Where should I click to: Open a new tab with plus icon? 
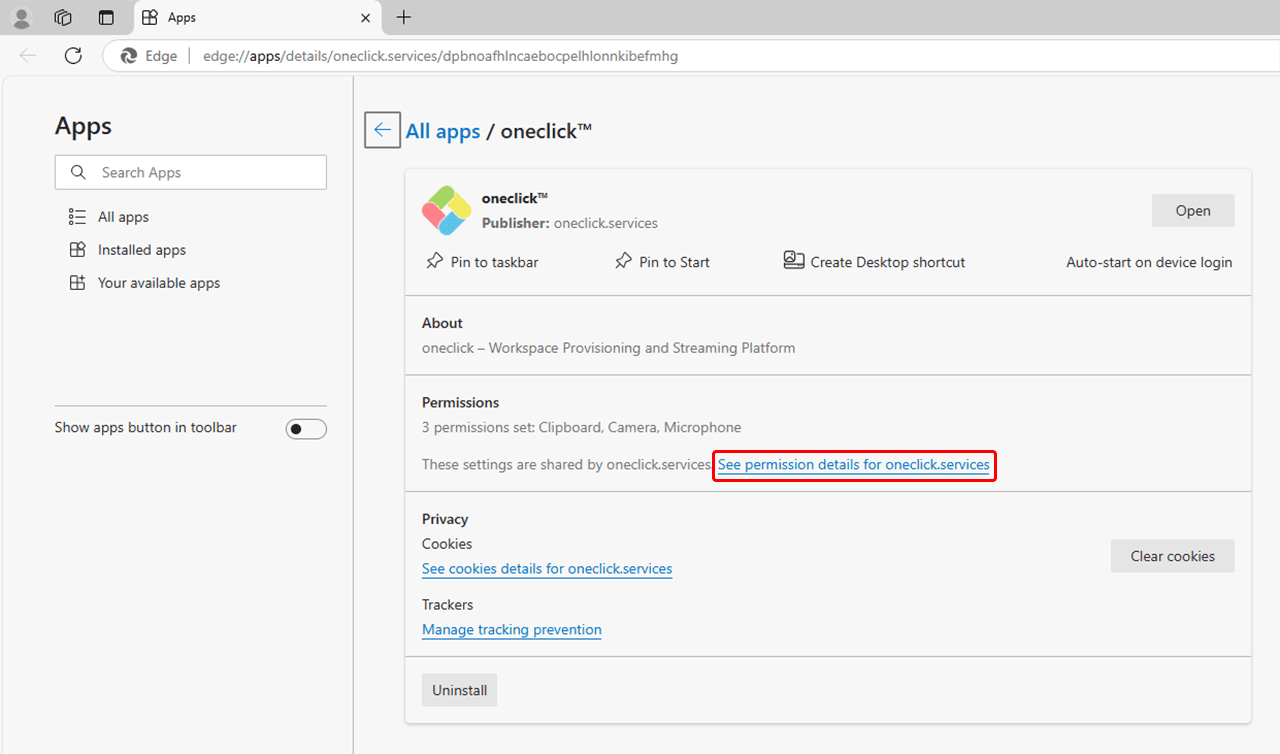tap(404, 17)
